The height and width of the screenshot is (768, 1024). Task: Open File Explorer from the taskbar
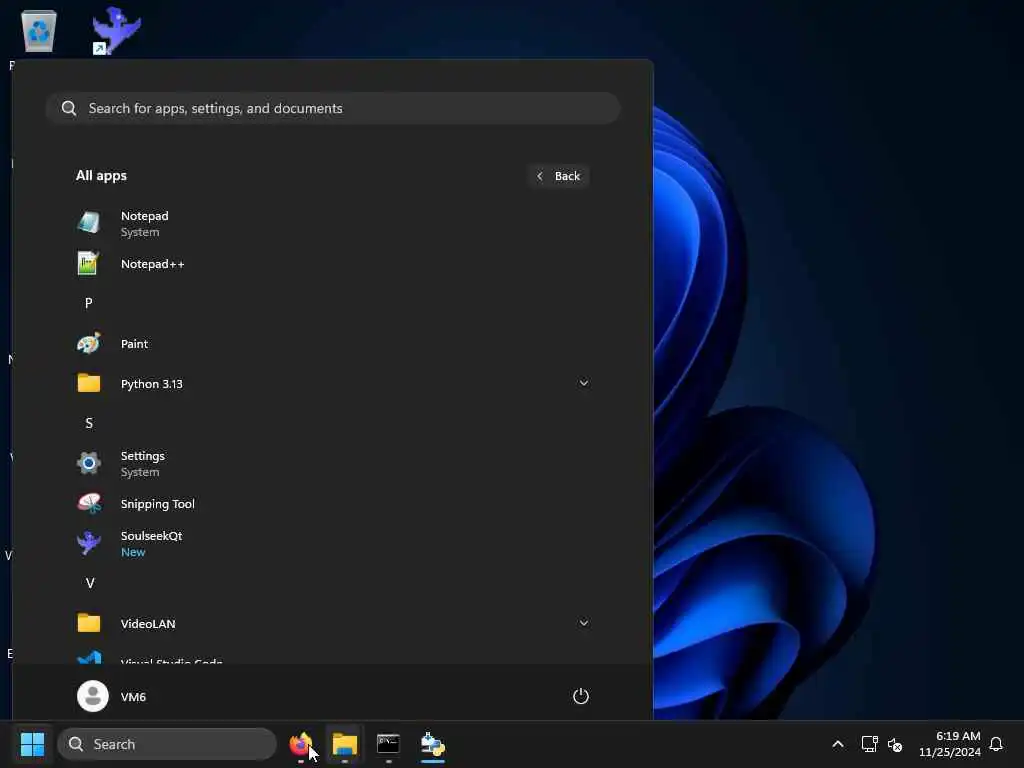[x=344, y=744]
